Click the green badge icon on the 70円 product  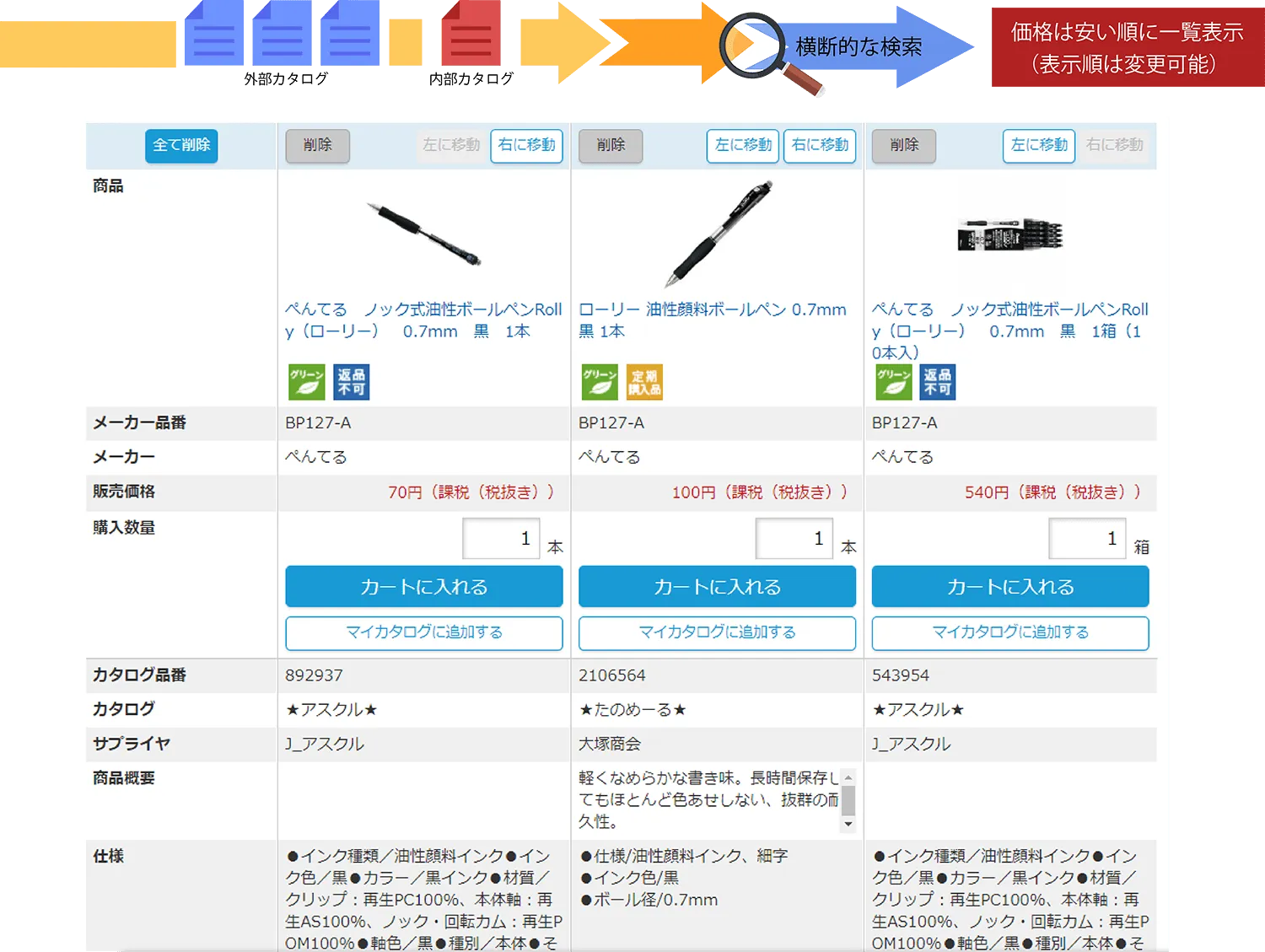(x=307, y=382)
